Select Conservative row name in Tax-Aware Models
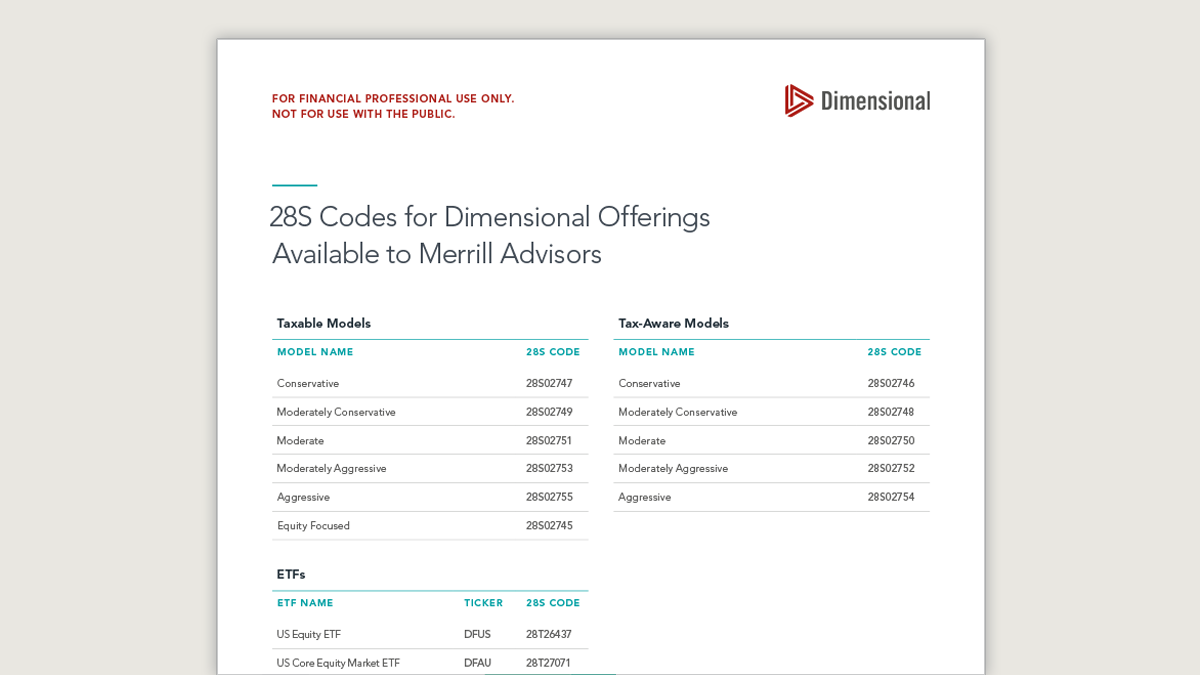 (649, 383)
